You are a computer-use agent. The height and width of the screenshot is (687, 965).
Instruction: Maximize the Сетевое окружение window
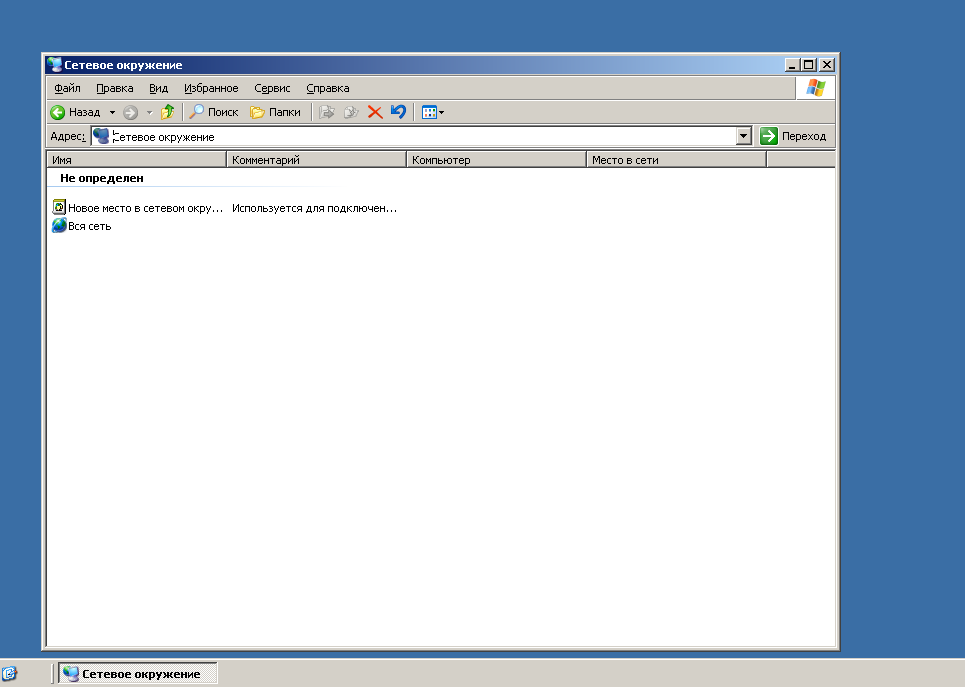pos(809,65)
